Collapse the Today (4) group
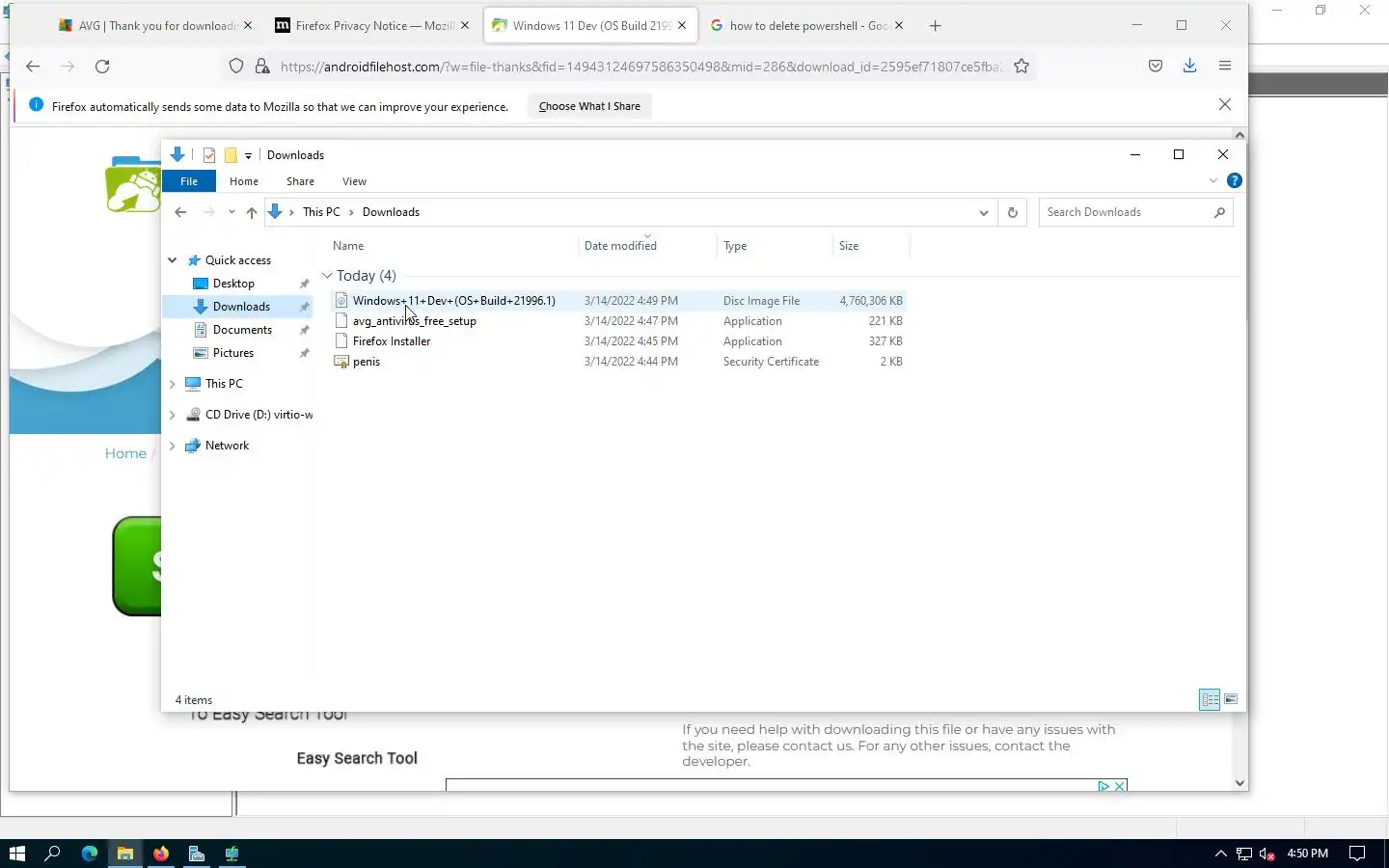This screenshot has height=868, width=1389. click(327, 276)
